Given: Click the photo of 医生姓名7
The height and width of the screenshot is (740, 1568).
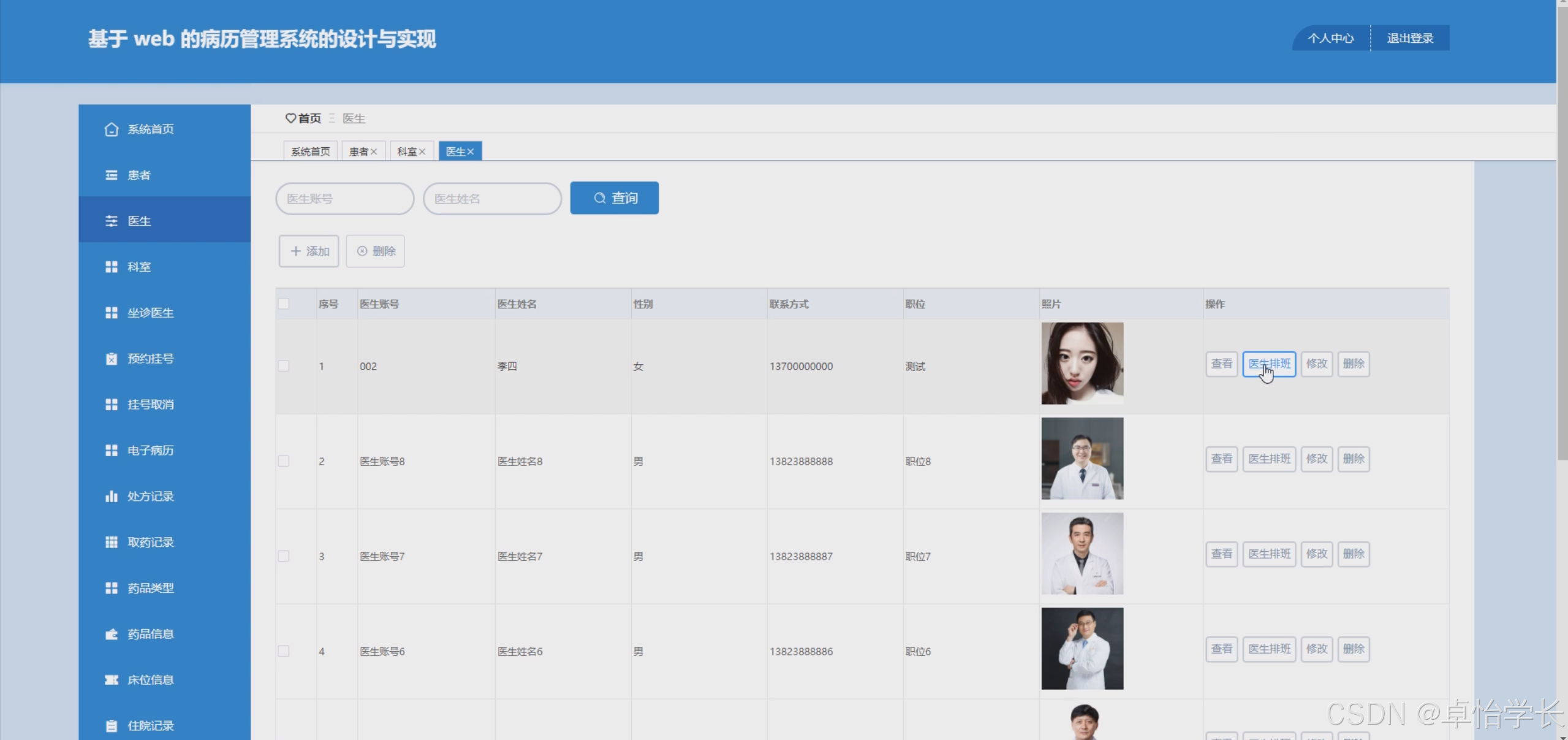Looking at the screenshot, I should [x=1082, y=554].
